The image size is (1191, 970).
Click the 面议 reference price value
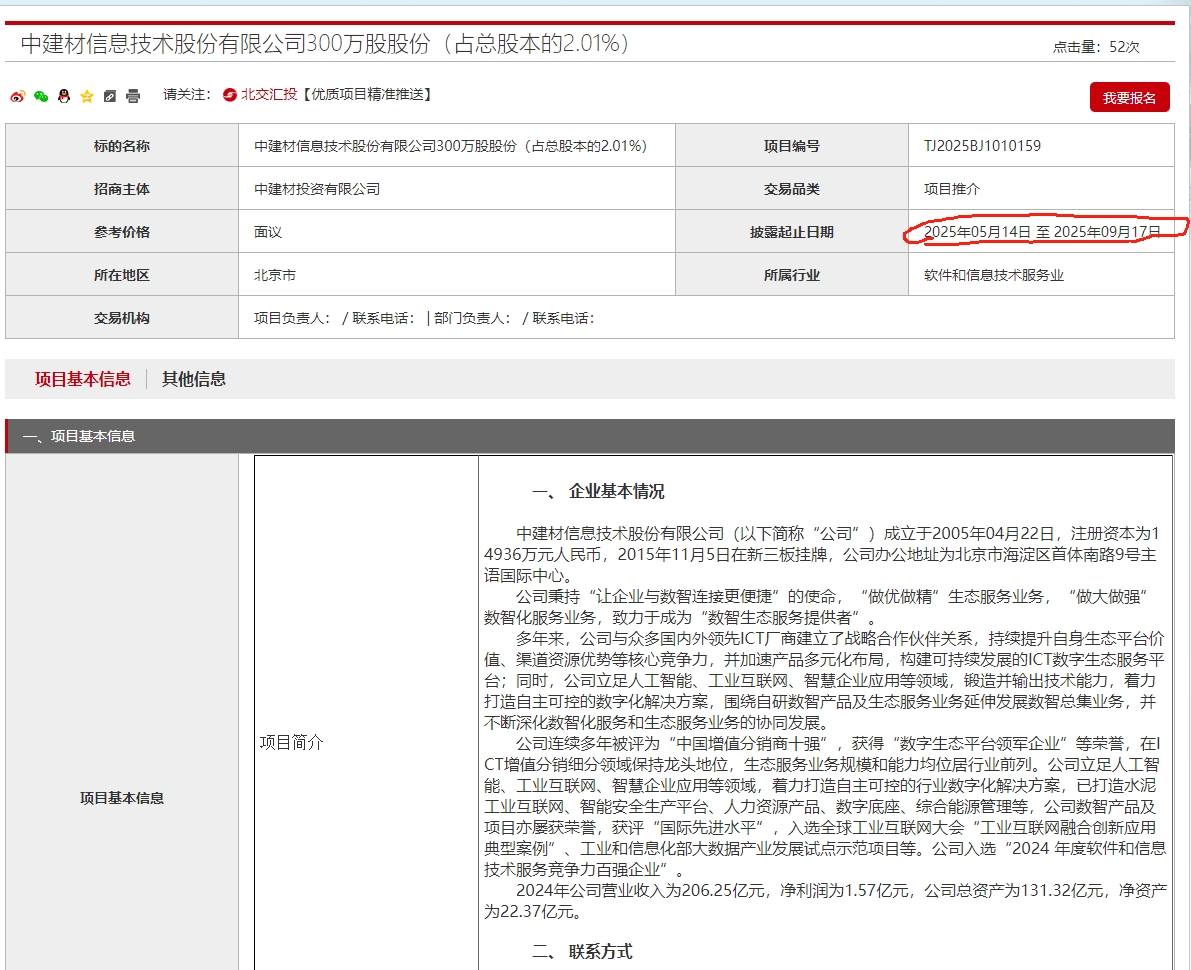pyautogui.click(x=267, y=232)
